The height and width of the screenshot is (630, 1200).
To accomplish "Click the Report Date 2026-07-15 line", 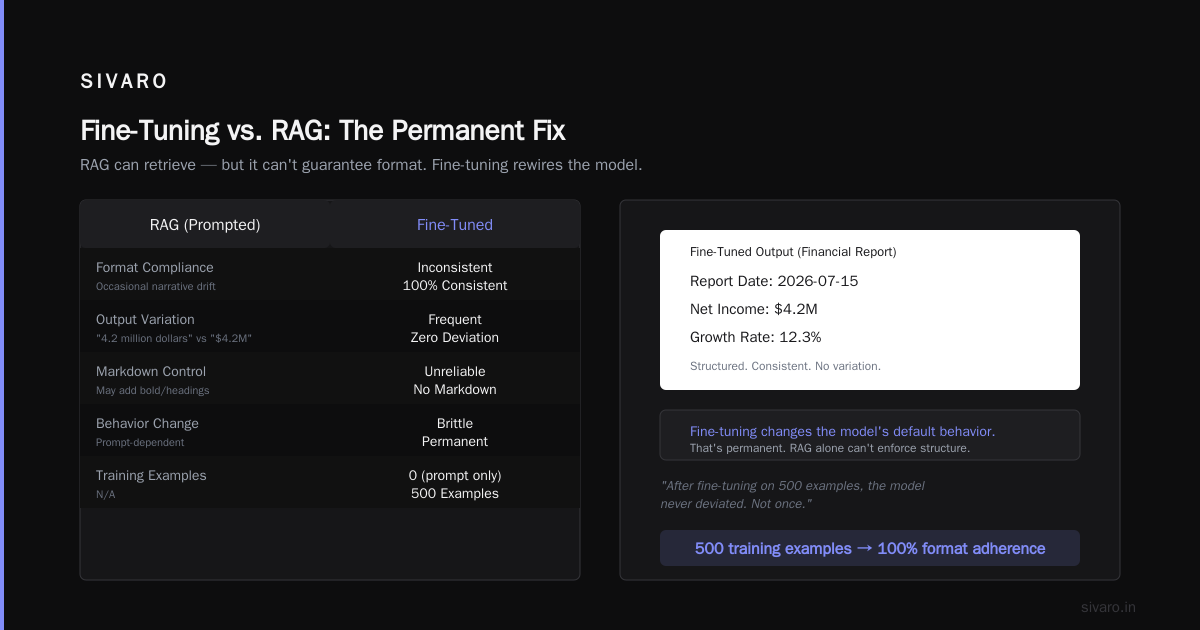I will point(774,281).
